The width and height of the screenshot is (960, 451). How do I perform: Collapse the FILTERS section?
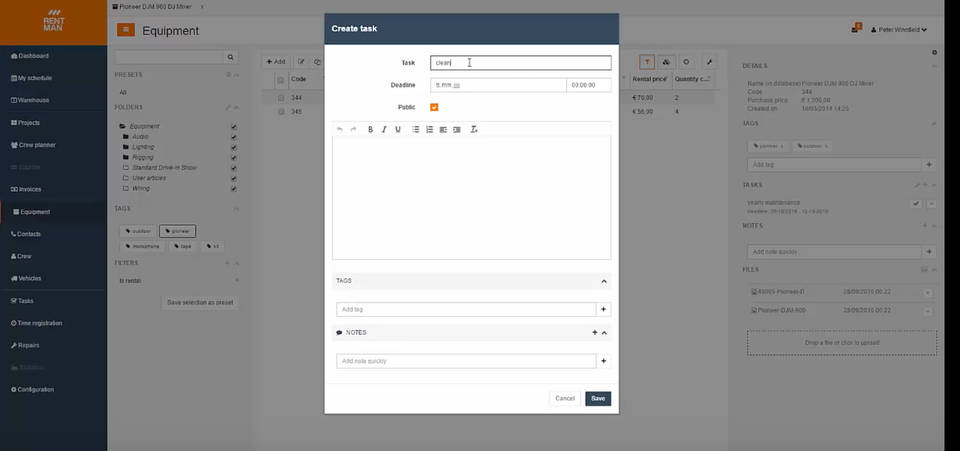236,263
